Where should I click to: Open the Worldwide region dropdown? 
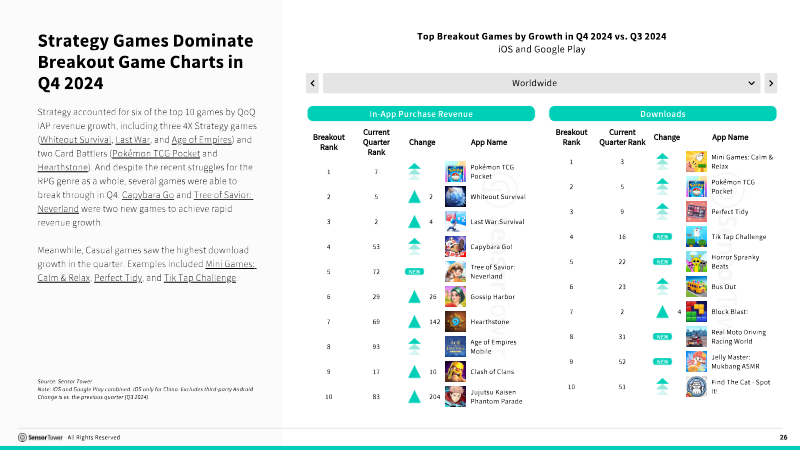(x=535, y=82)
